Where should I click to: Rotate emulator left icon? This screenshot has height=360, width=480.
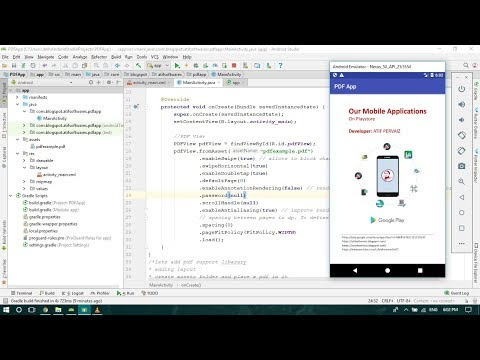[462, 135]
